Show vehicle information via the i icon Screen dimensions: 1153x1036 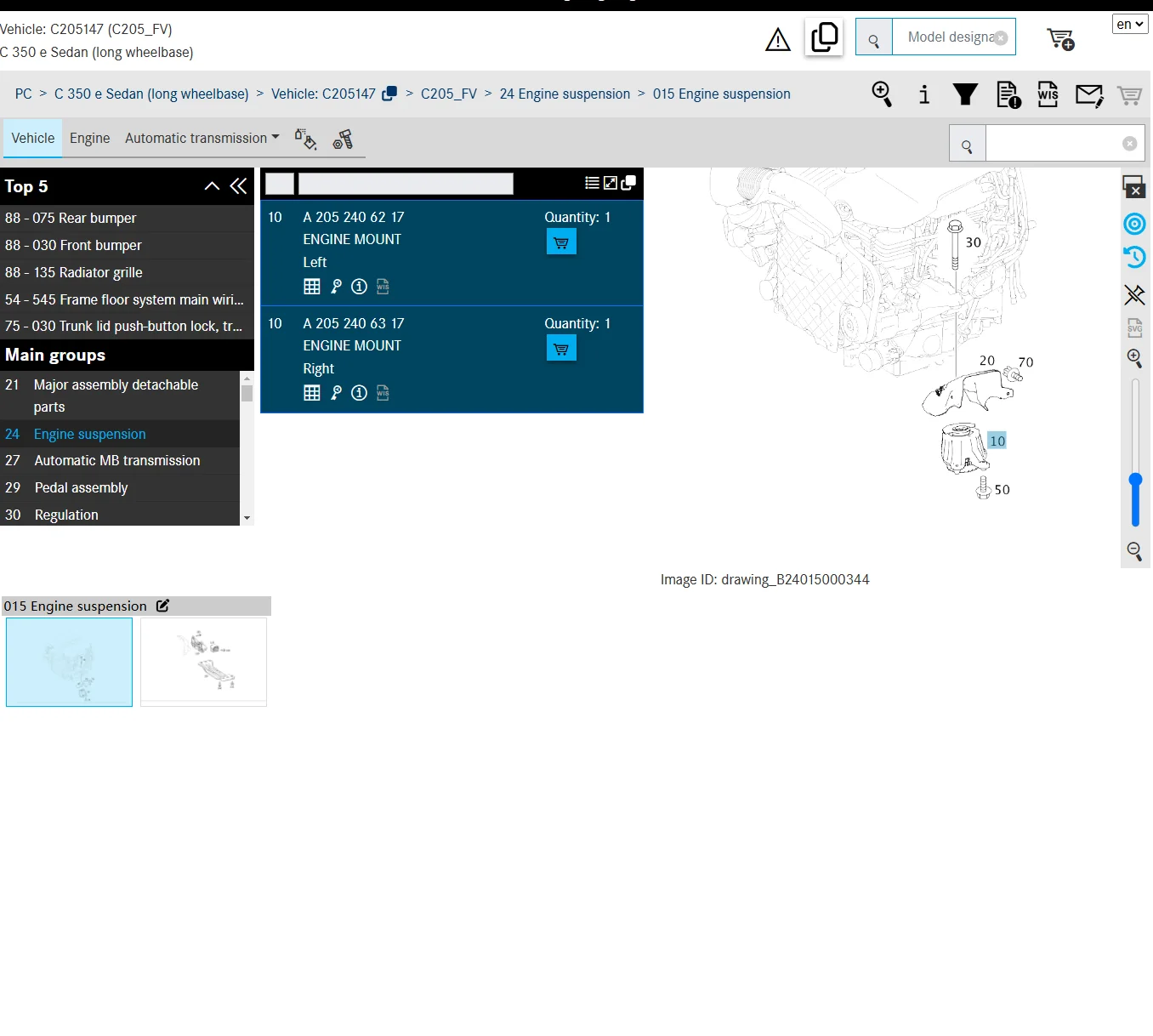[924, 94]
